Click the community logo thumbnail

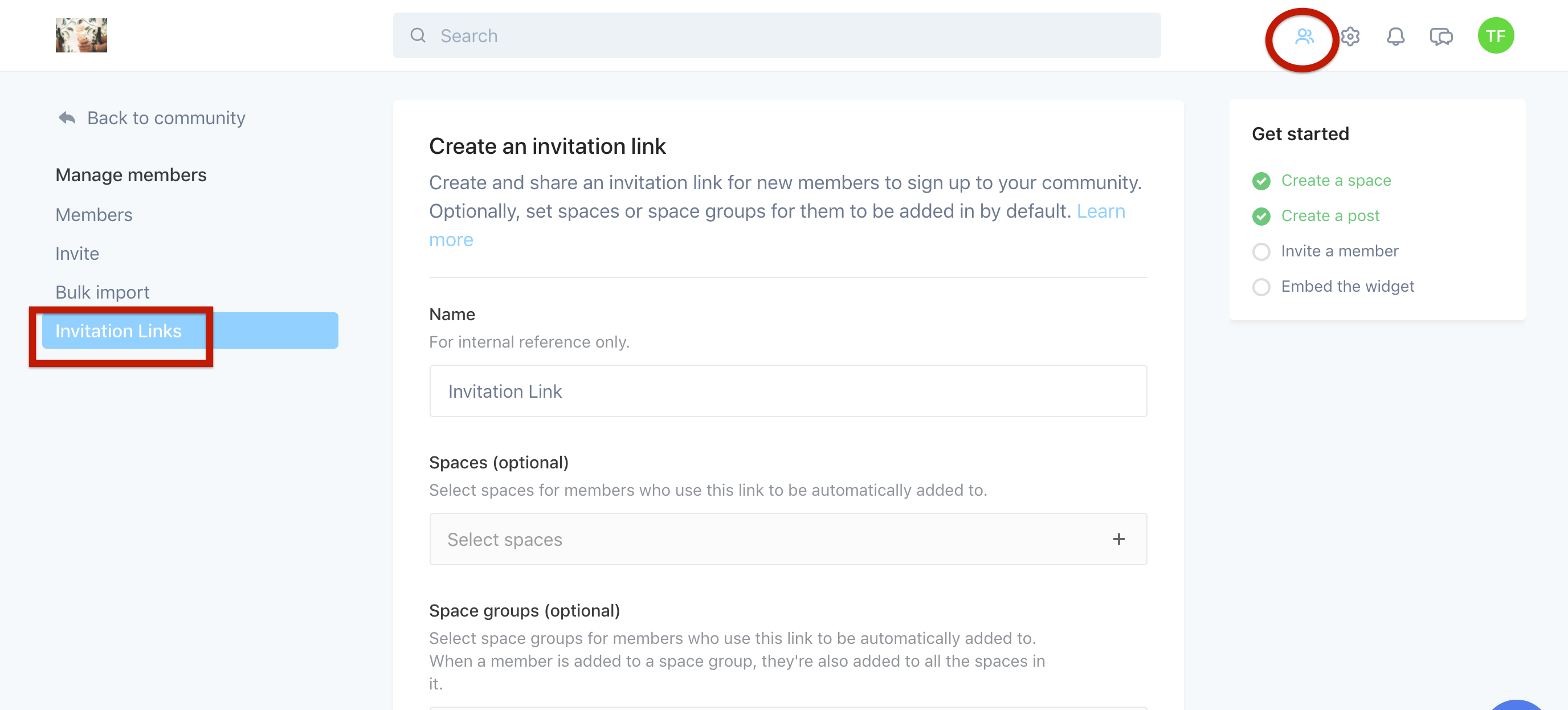click(81, 35)
